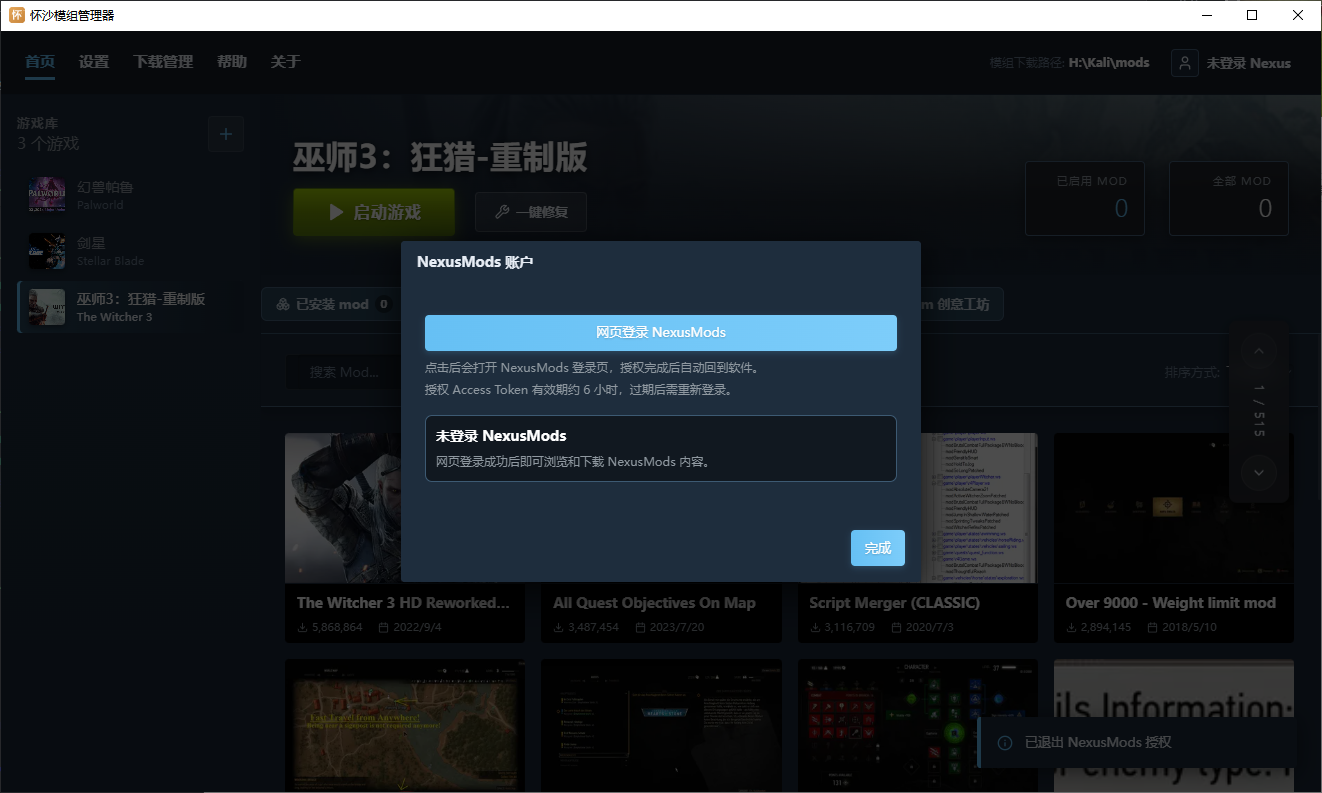Screen dimensions: 1322x793
Task: Click the 一键修复 repair button
Action: [x=531, y=212]
